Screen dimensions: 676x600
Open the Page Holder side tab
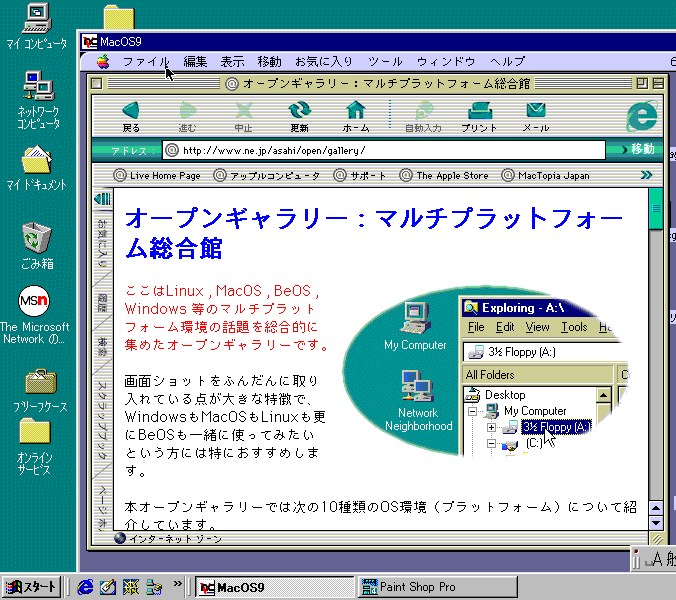point(103,506)
